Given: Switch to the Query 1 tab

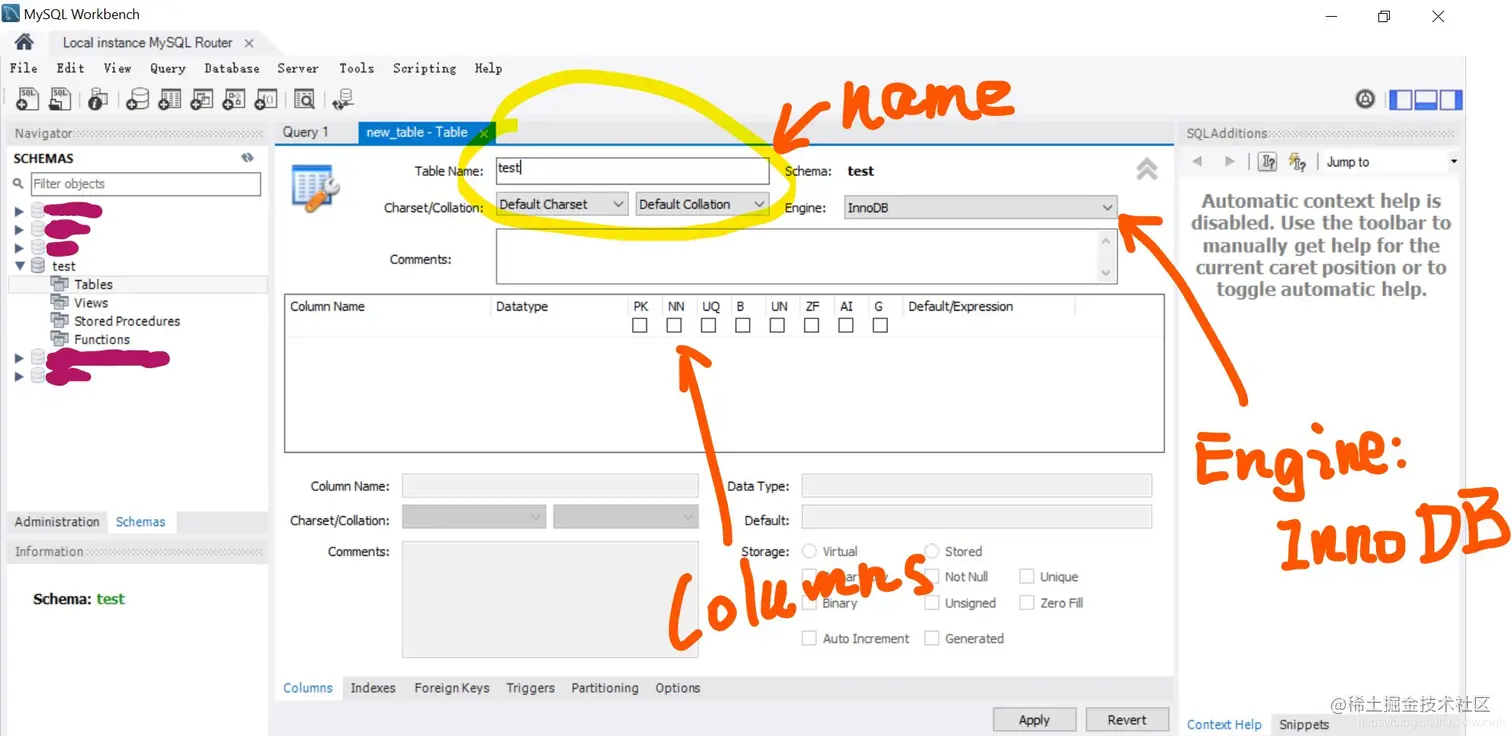Looking at the screenshot, I should click(x=306, y=132).
